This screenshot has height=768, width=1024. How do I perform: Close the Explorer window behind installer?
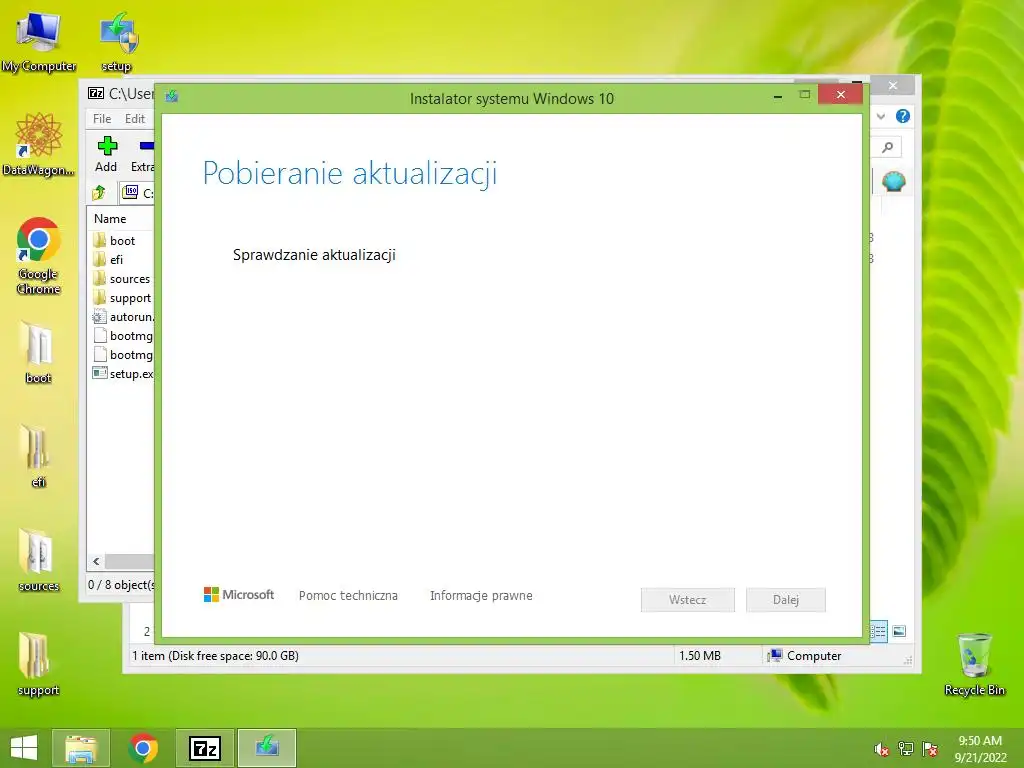click(893, 86)
